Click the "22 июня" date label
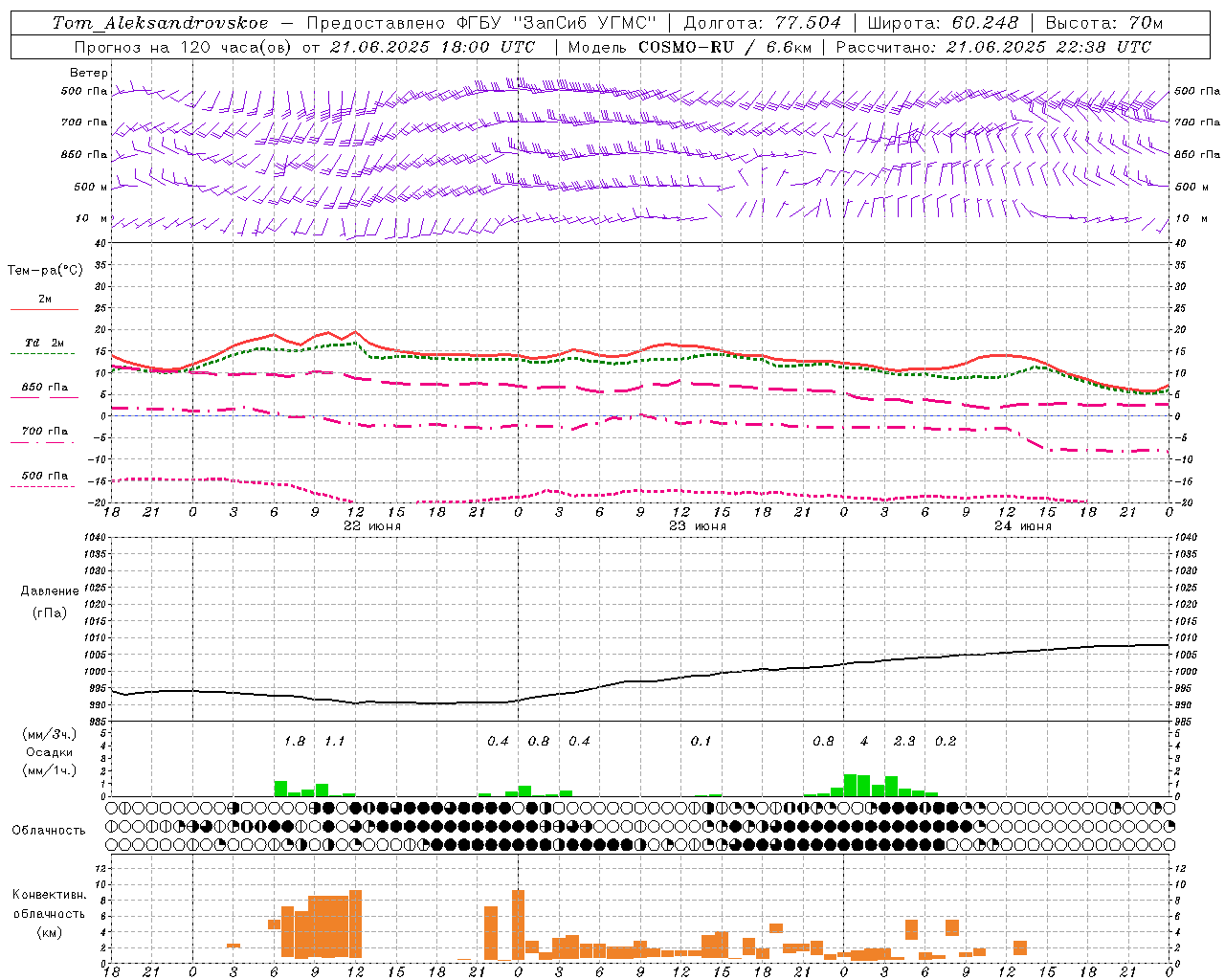The width and height of the screenshot is (1225, 980). point(372,526)
